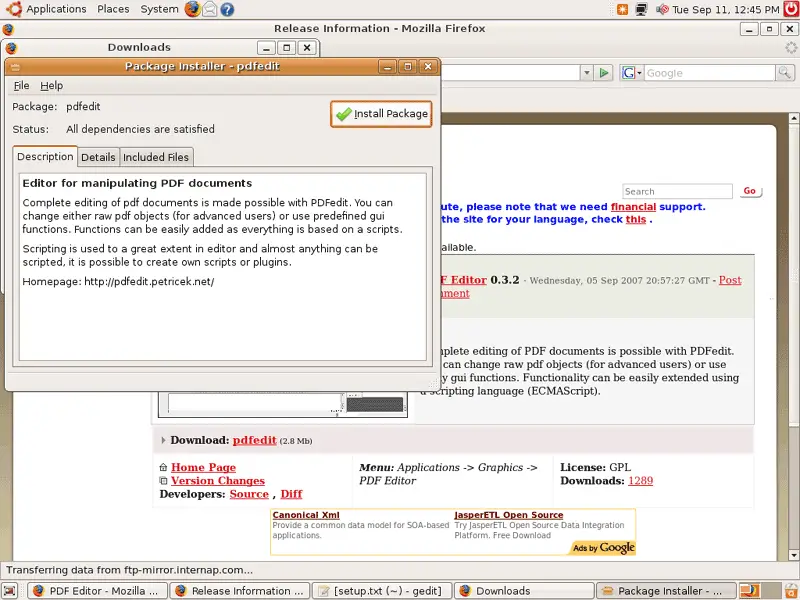Switch to the Package Installer taskbar button

666,591
